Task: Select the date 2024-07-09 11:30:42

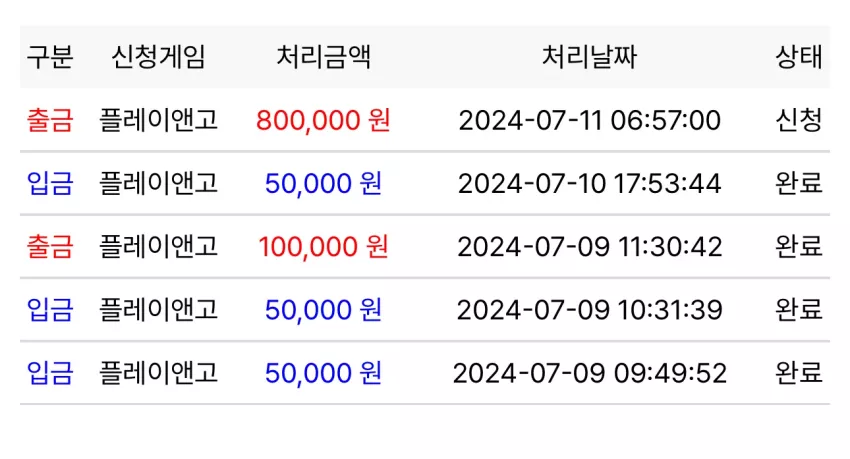Action: (589, 247)
